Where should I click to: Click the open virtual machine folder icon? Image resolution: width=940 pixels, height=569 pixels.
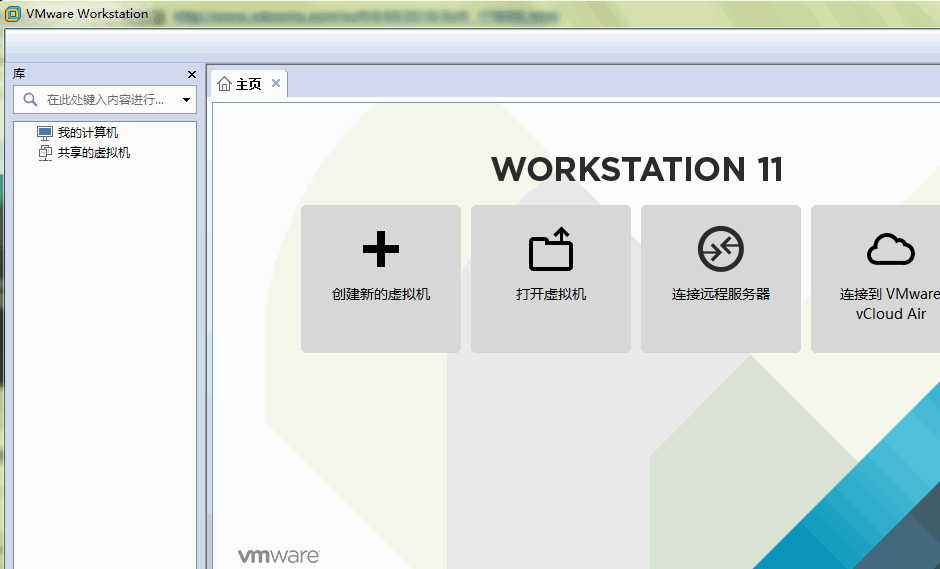click(x=551, y=249)
